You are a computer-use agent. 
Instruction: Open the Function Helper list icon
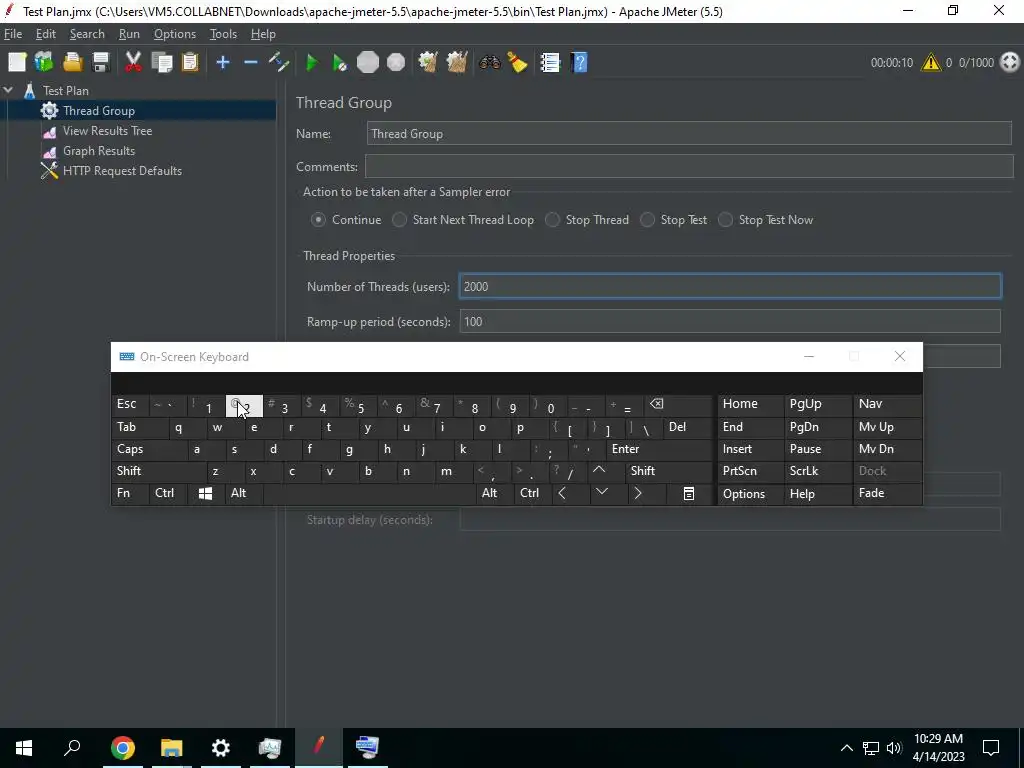(x=550, y=63)
